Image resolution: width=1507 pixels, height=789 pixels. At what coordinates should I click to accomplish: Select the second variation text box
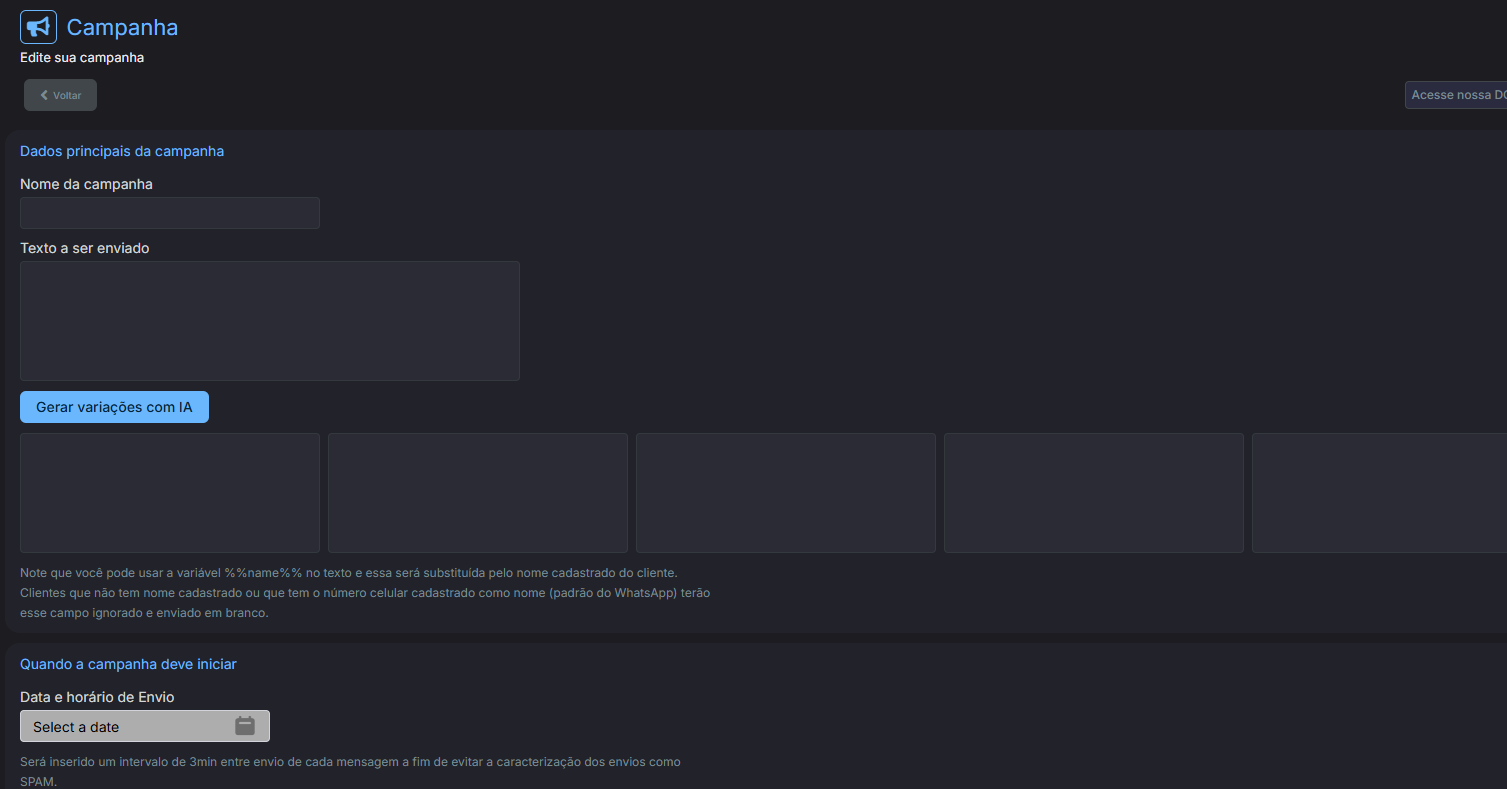[478, 493]
